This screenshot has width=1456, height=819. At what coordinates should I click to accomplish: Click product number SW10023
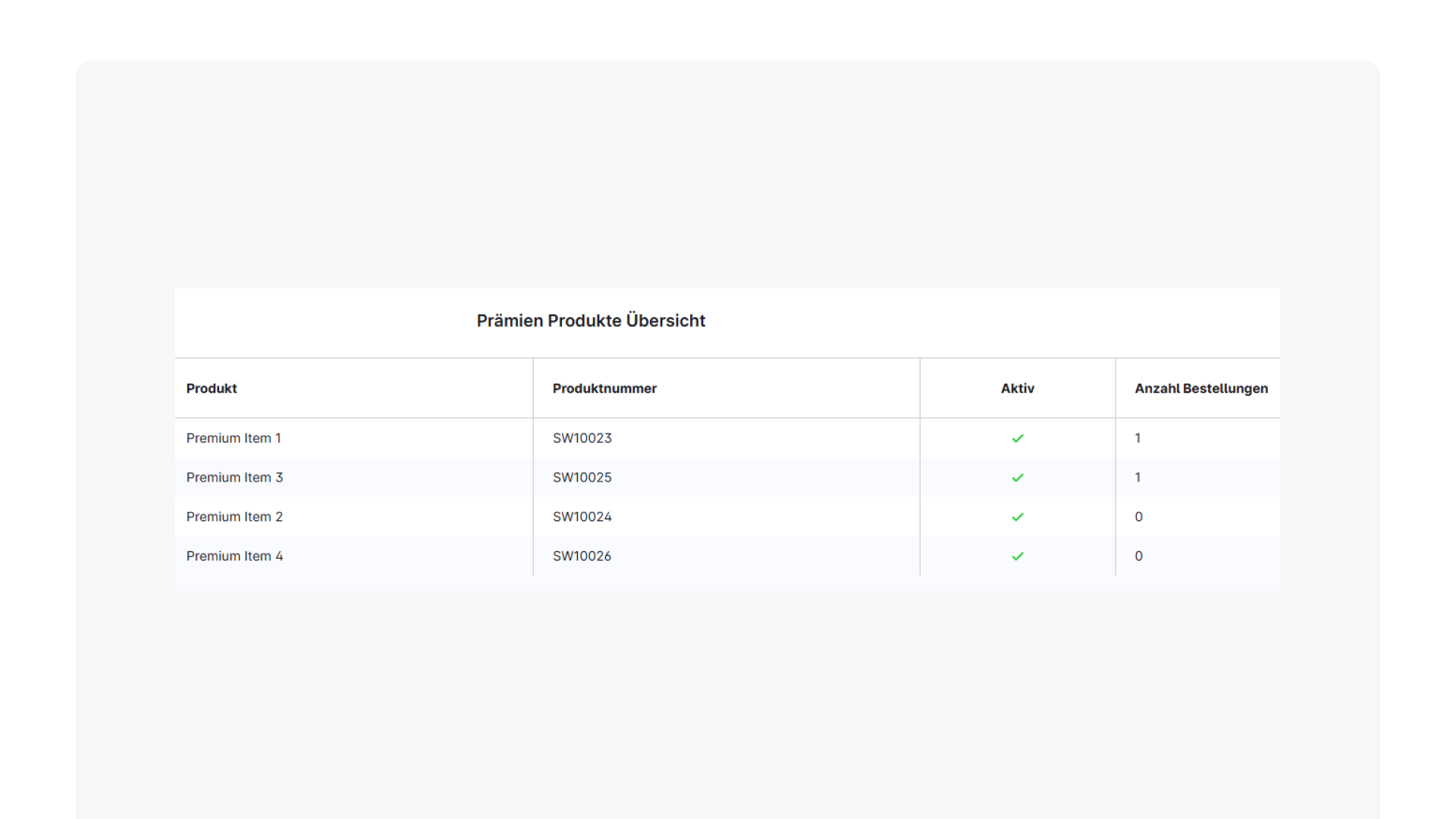click(x=582, y=438)
